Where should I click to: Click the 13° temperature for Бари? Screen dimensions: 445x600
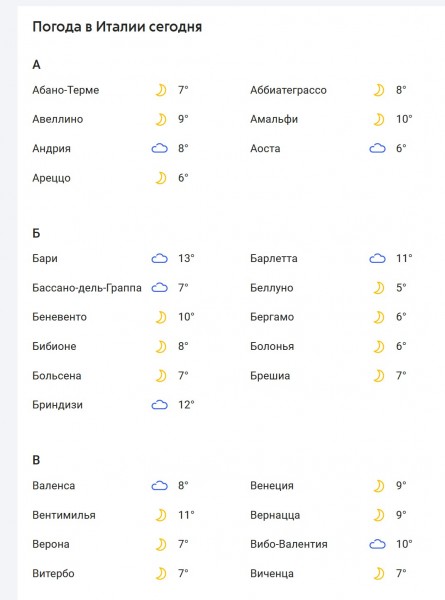click(186, 259)
